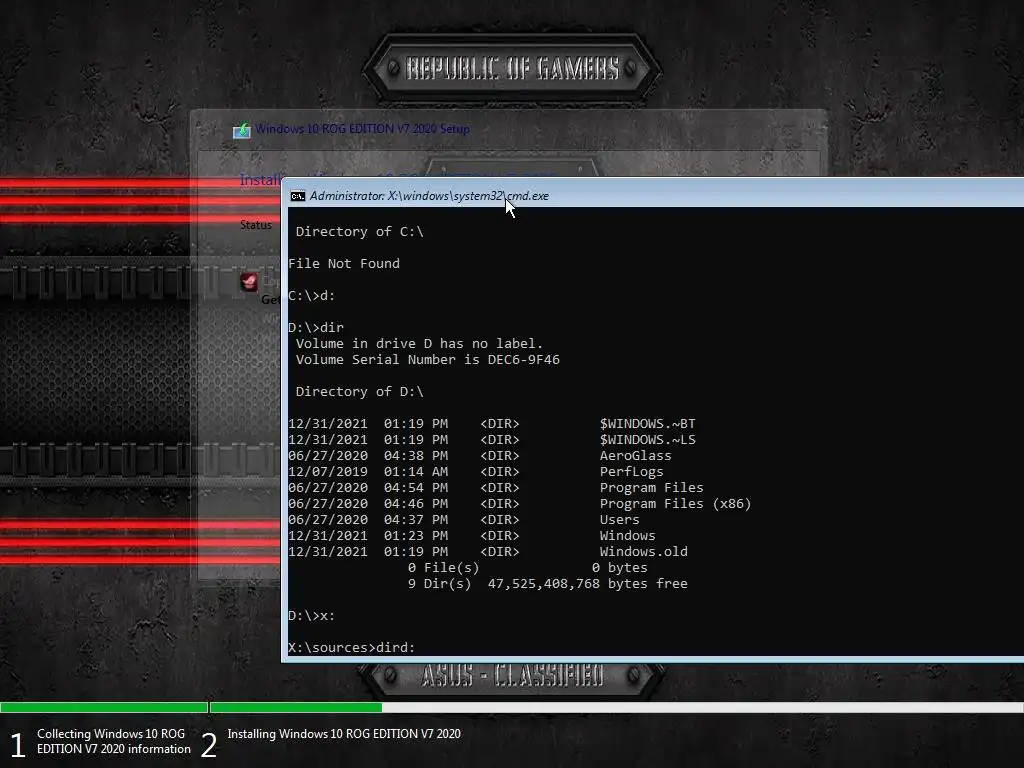Click the 12/07/2019 01:14 AM date entry

tap(368, 472)
